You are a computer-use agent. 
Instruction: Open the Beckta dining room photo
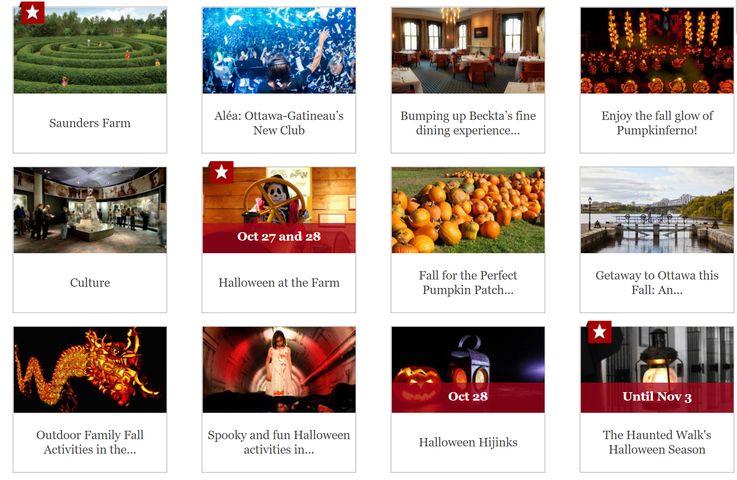(x=468, y=50)
